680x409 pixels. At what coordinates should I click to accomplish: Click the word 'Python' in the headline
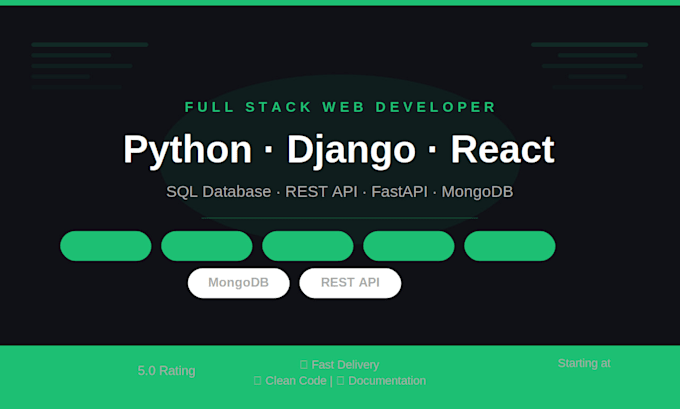(187, 150)
